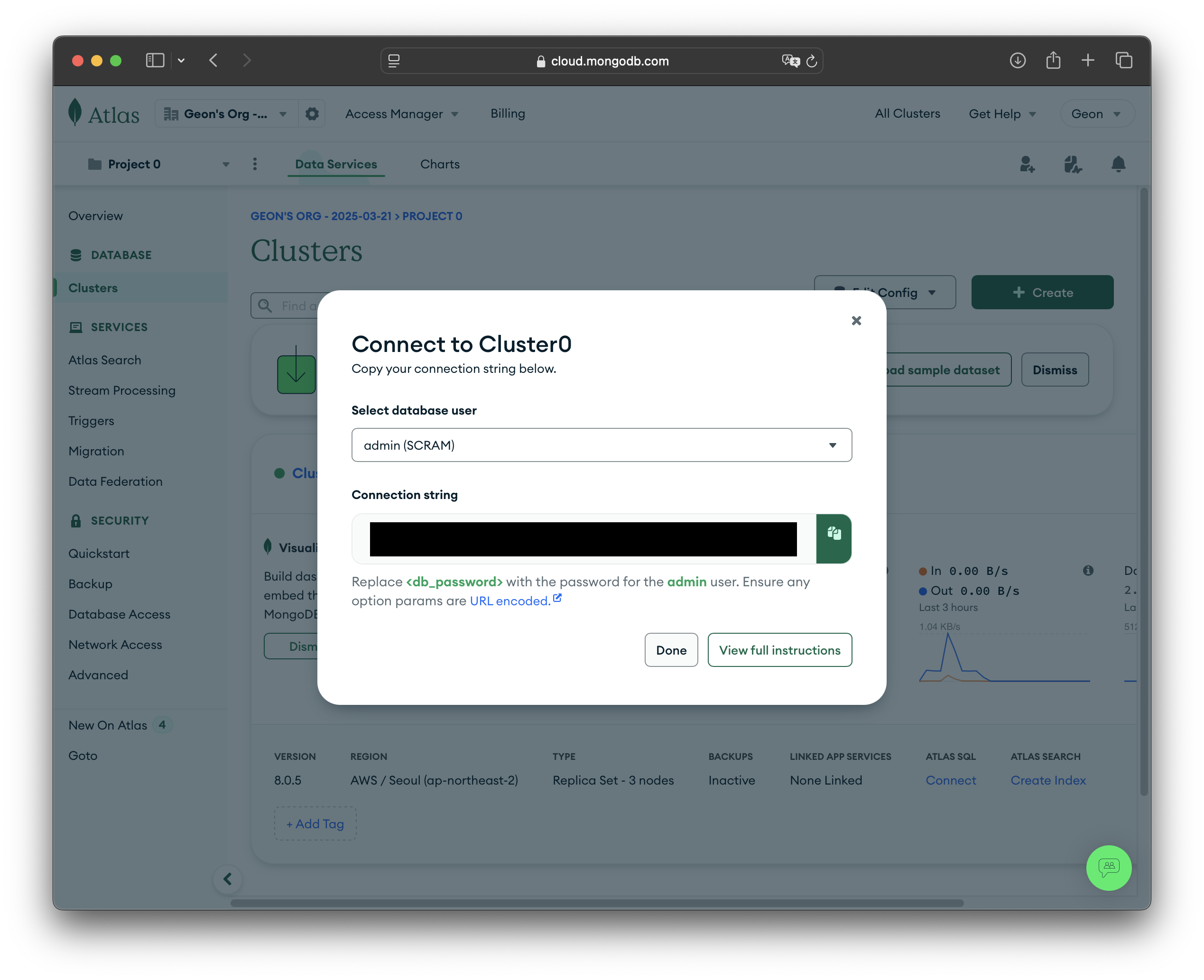Image resolution: width=1204 pixels, height=980 pixels.
Task: Expand the Geon's Org selector
Action: click(226, 114)
